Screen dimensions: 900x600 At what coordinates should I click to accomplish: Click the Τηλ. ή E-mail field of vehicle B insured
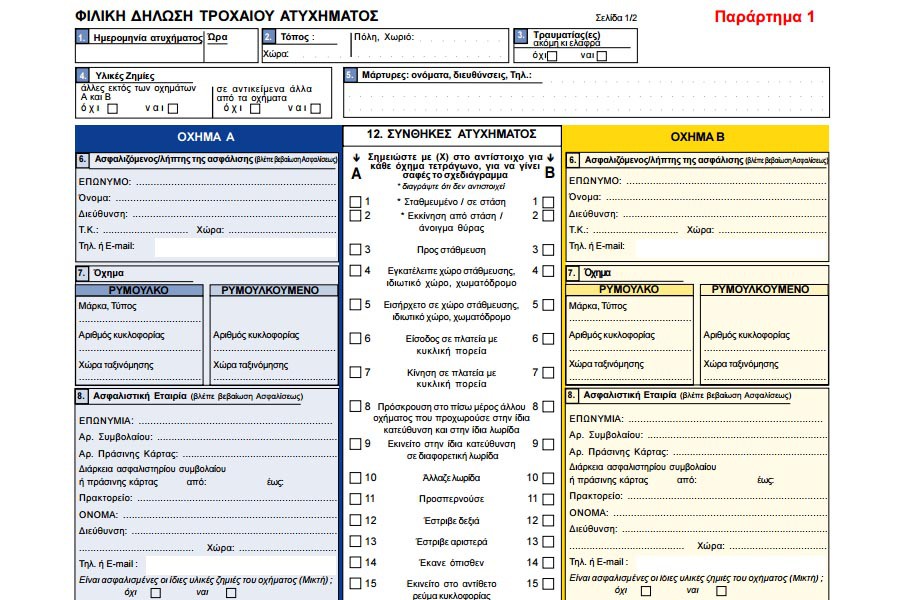[x=730, y=247]
